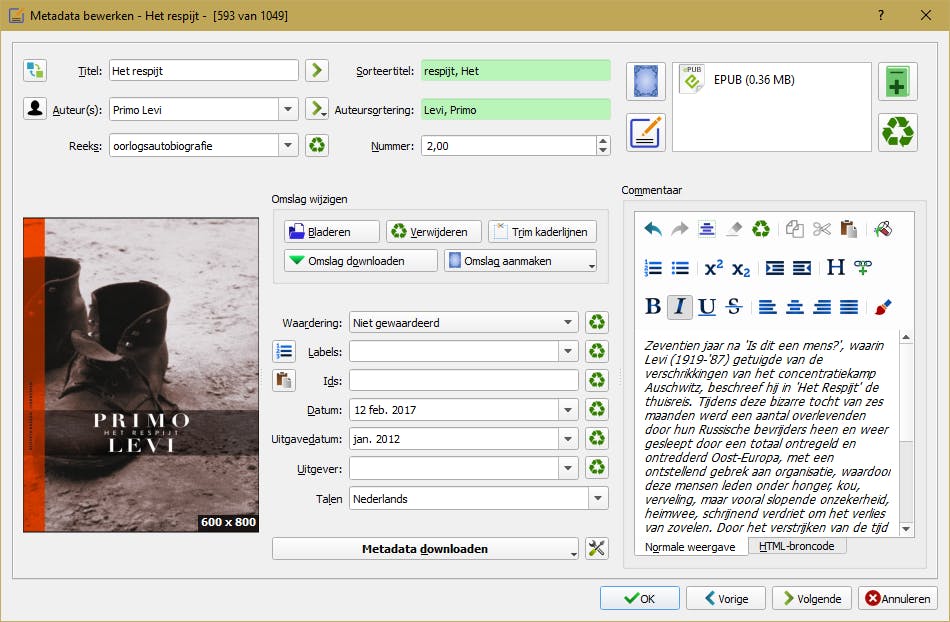Toggle bold formatting in comments
950x622 pixels.
653,307
